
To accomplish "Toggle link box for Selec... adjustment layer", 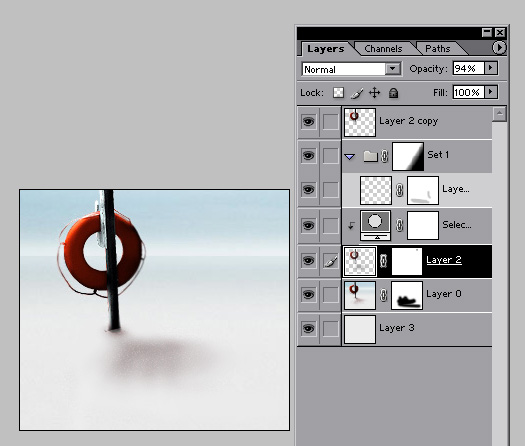I will [x=330, y=225].
